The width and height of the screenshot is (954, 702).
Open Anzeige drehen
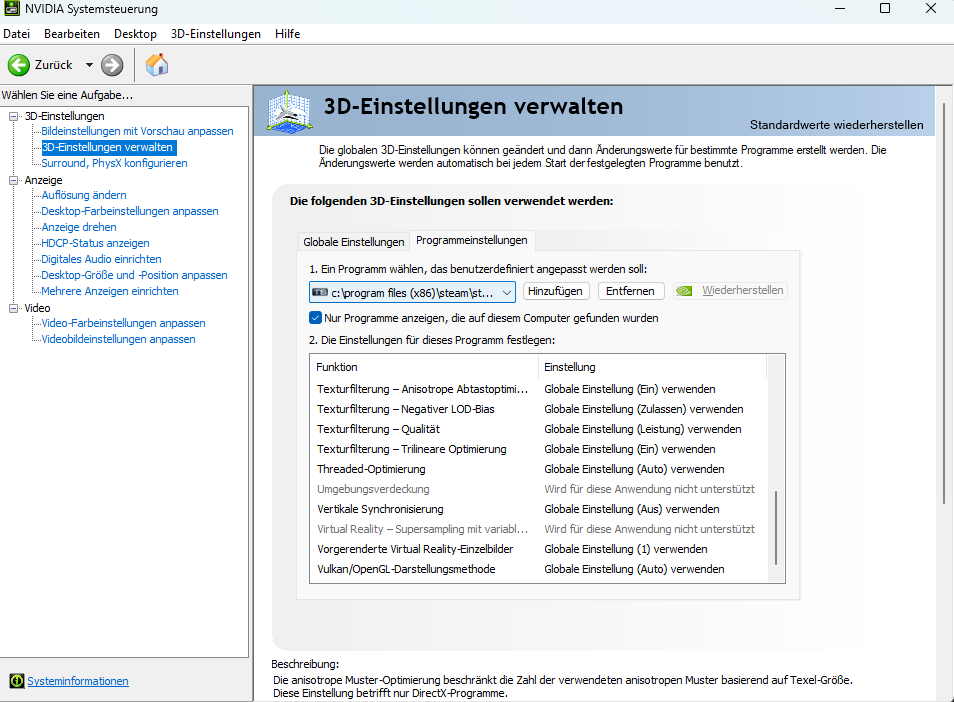pyautogui.click(x=79, y=227)
